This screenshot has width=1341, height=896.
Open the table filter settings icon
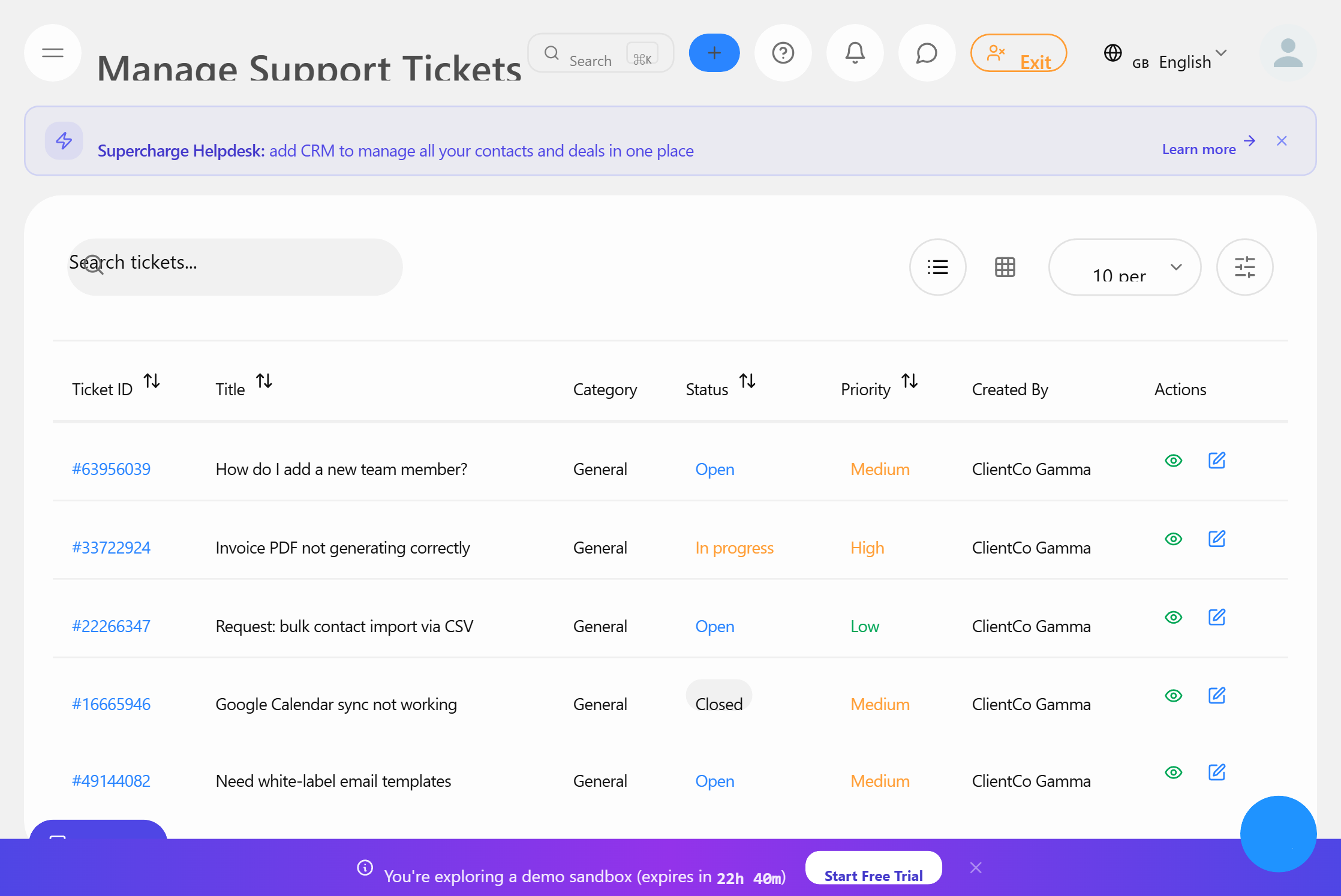click(1245, 267)
